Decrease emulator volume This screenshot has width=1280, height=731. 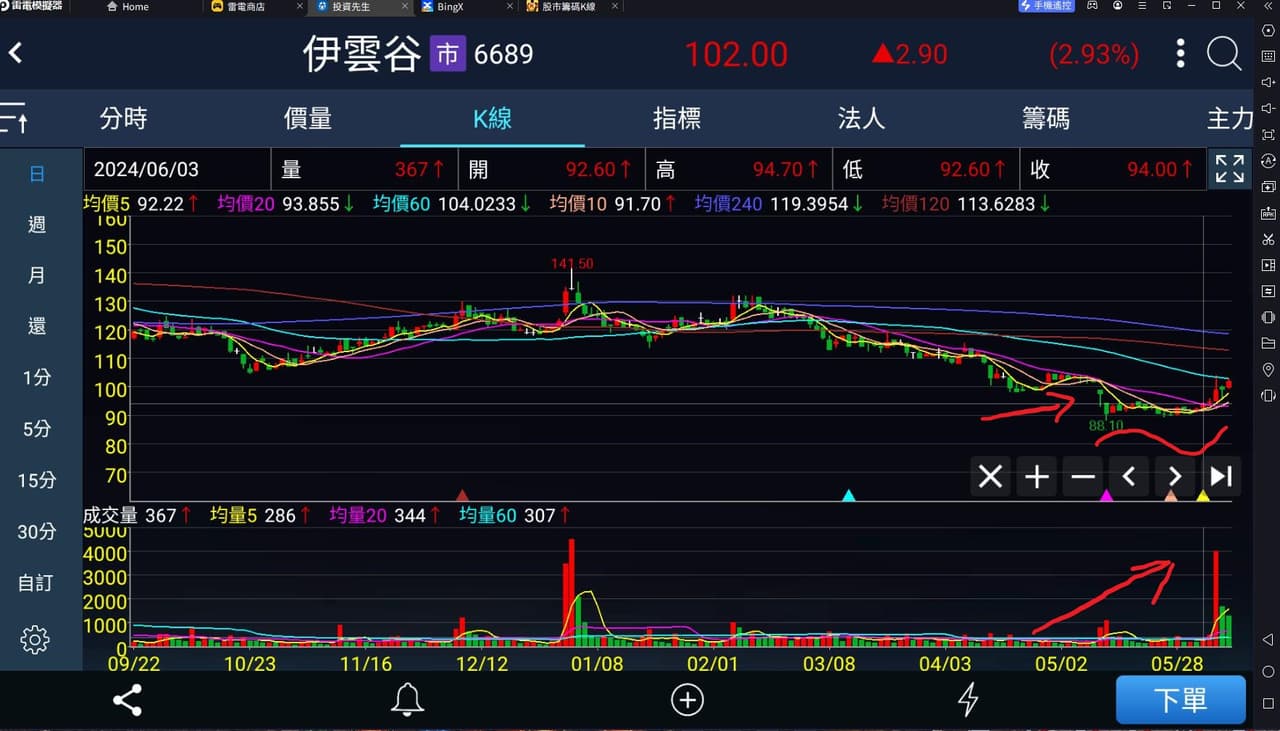coord(1268,108)
